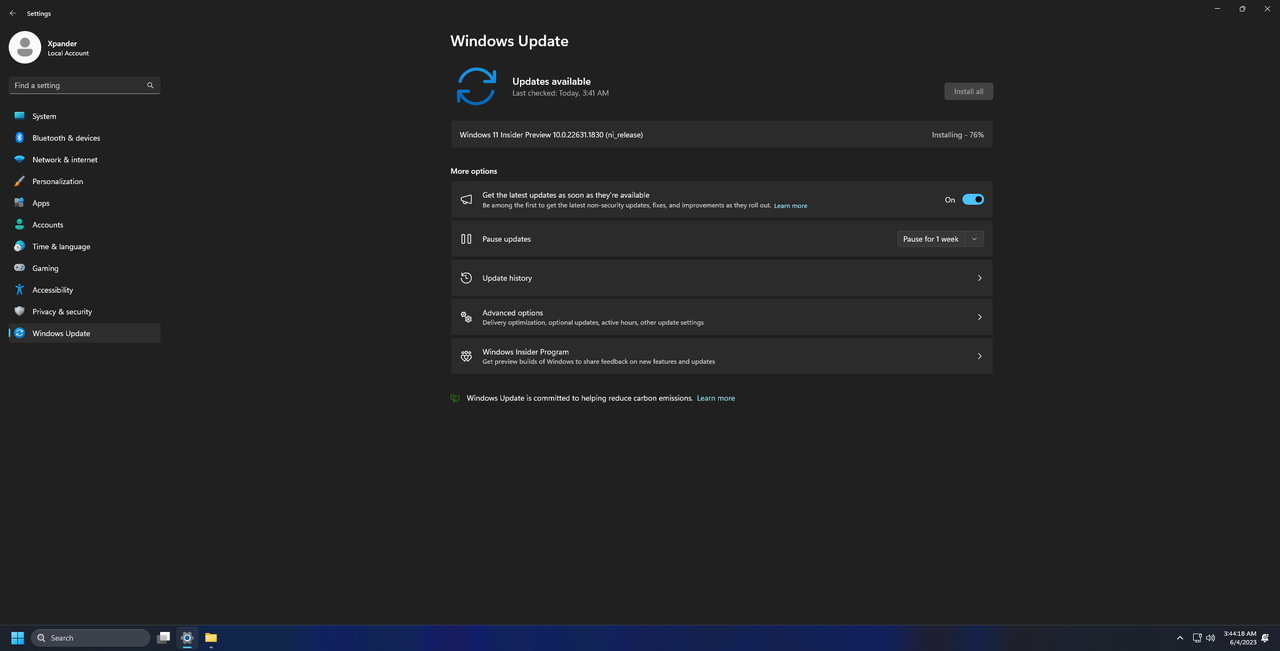The height and width of the screenshot is (651, 1280).
Task: Open the Update history row
Action: pyautogui.click(x=721, y=278)
